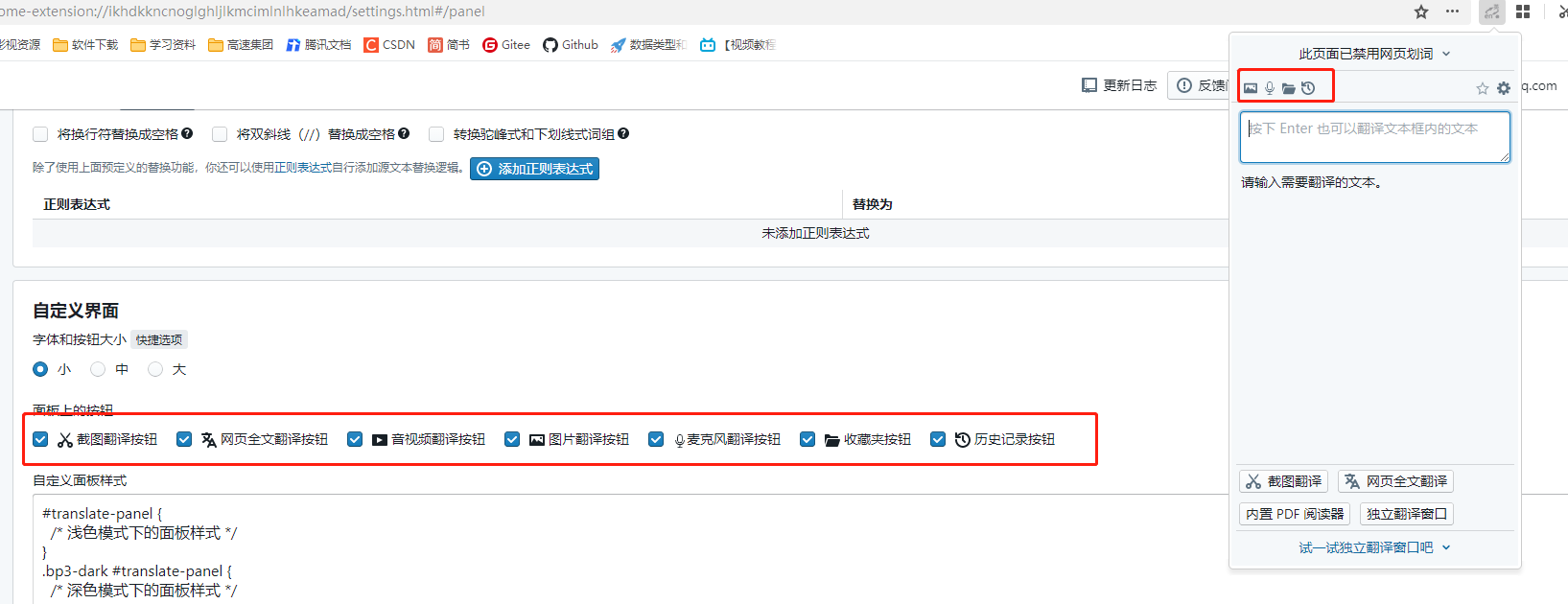The width and height of the screenshot is (1568, 604).
Task: Click the translate extension toolbar icon
Action: pyautogui.click(x=1491, y=12)
